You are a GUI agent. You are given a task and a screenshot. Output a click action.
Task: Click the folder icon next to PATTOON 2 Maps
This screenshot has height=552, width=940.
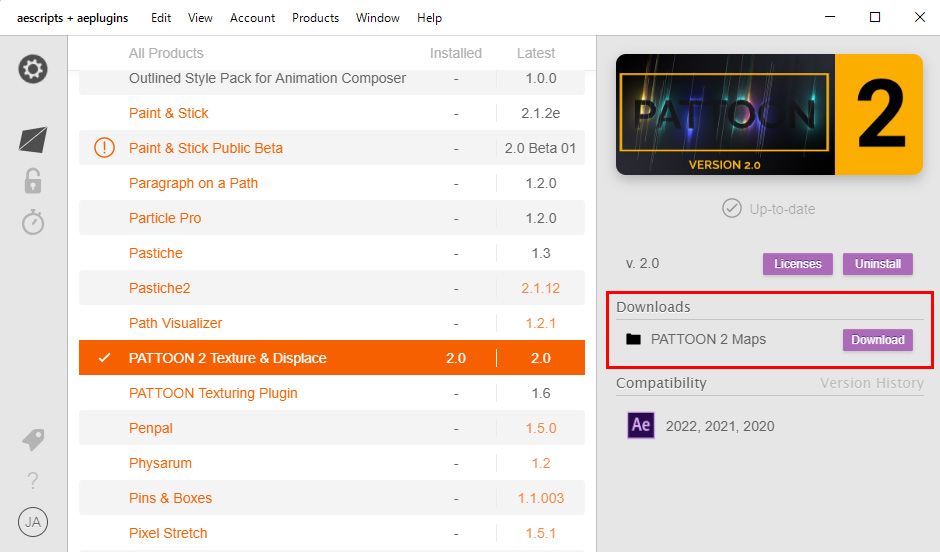[x=633, y=339]
